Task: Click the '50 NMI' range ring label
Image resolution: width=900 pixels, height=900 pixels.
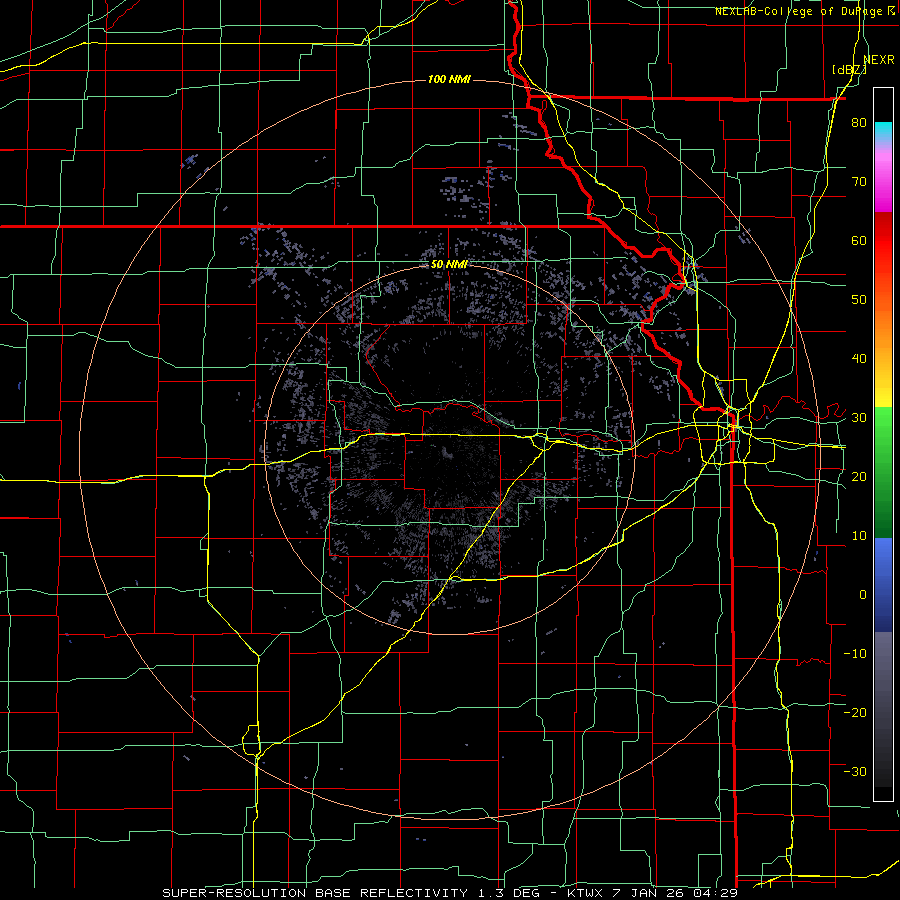Action: 449,265
